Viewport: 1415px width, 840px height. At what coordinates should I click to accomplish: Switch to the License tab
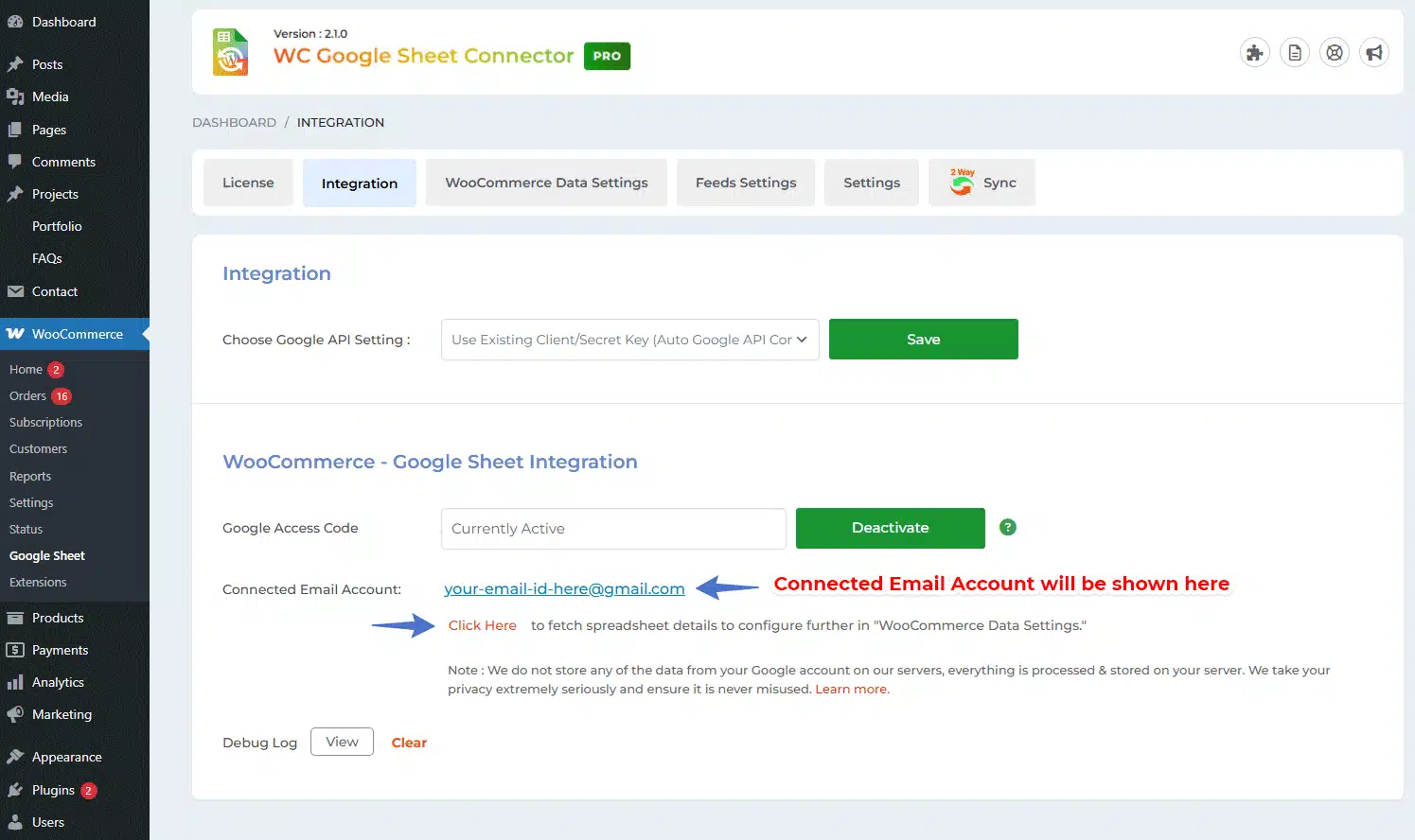[248, 183]
